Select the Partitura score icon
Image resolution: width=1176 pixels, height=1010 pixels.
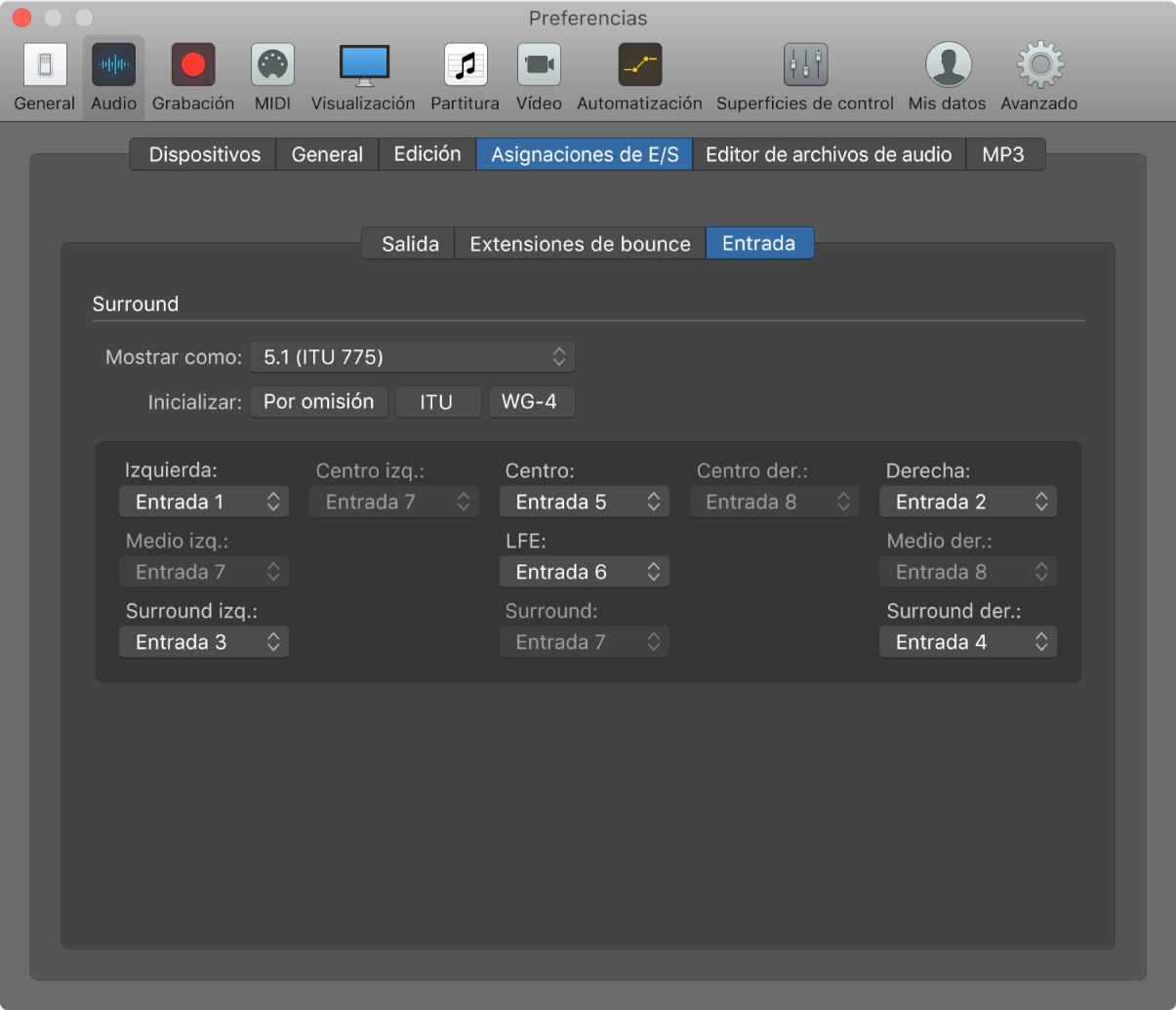(x=466, y=65)
